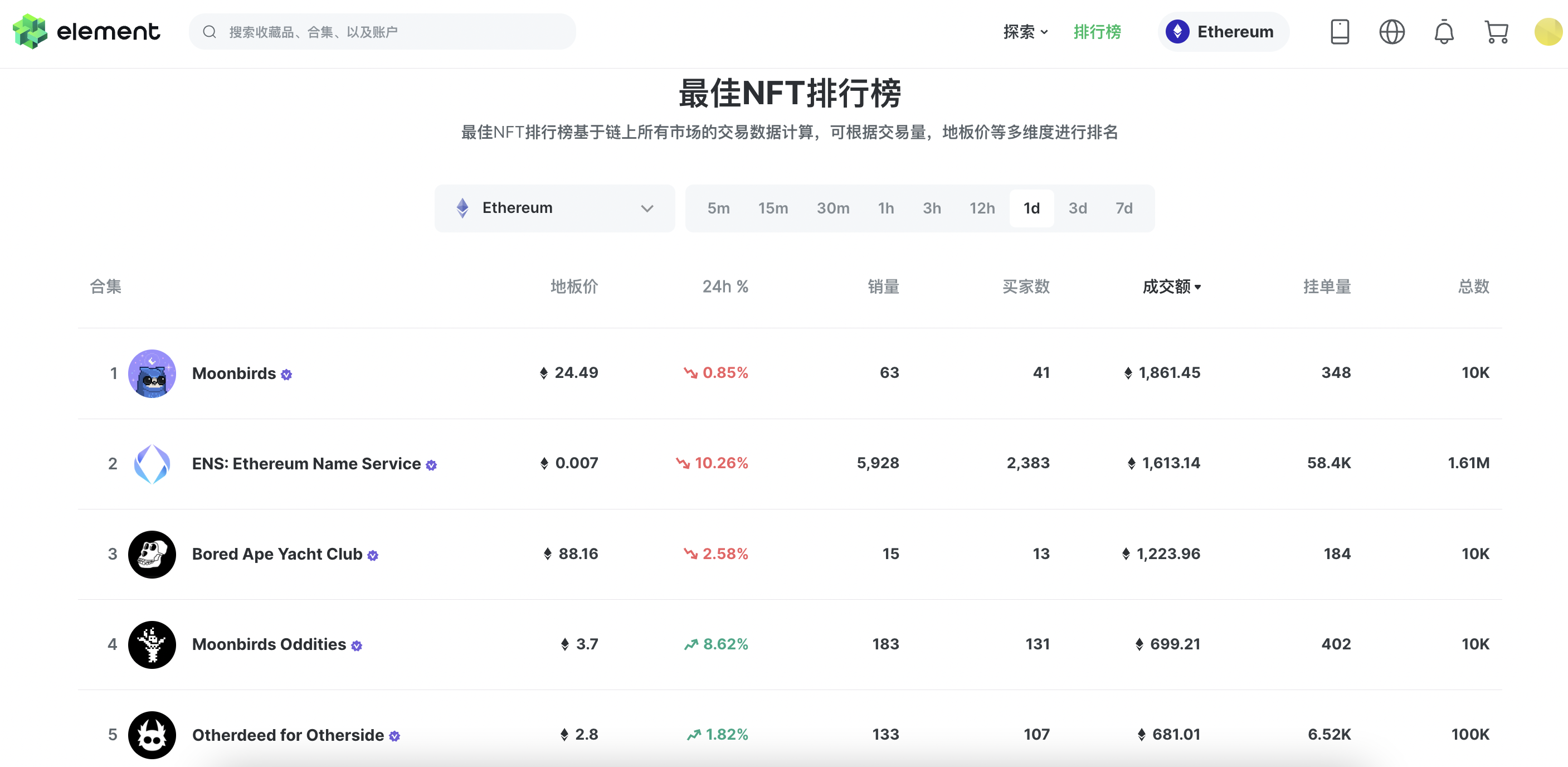Click the Otherdeed for Otherside avatar
This screenshot has height=767, width=1568.
(x=152, y=735)
